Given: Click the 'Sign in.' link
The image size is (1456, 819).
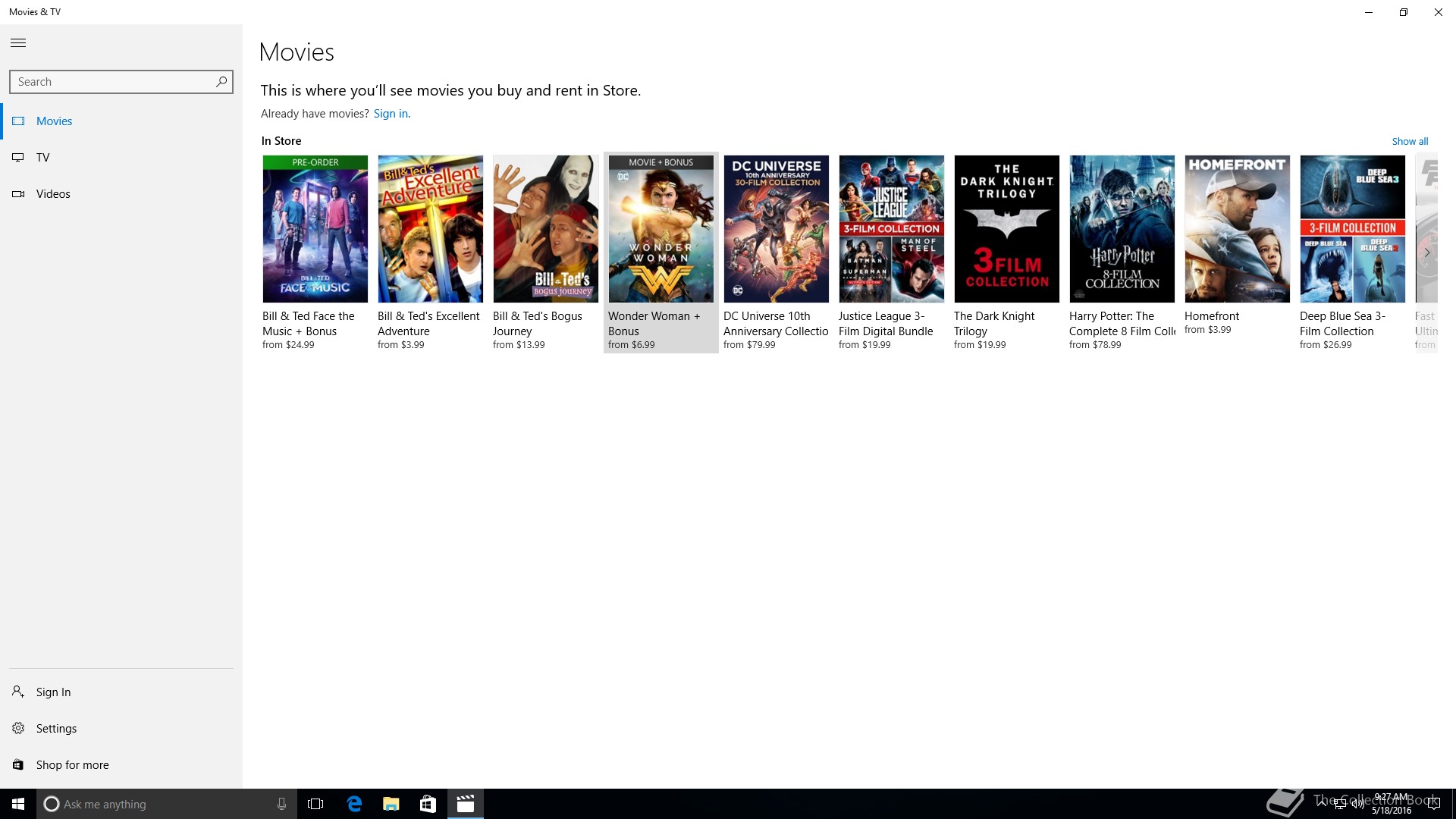Looking at the screenshot, I should point(392,114).
